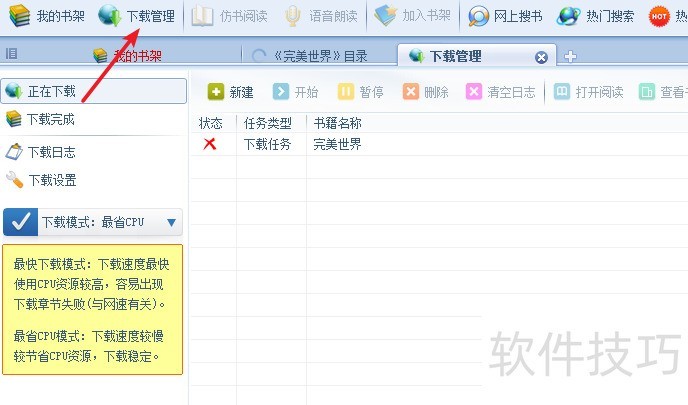Toggle the sidebar panel icon left of tabs
This screenshot has height=405, width=688.
(x=11, y=54)
